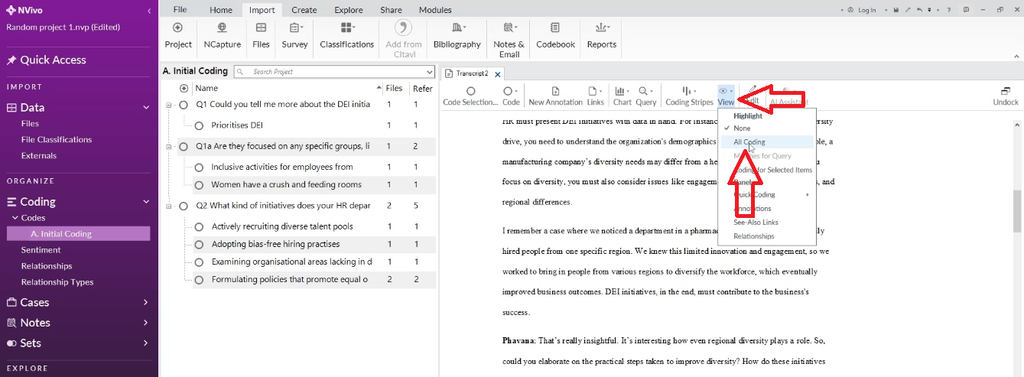The image size is (1024, 377).
Task: Click the View eye icon
Action: pyautogui.click(x=724, y=91)
